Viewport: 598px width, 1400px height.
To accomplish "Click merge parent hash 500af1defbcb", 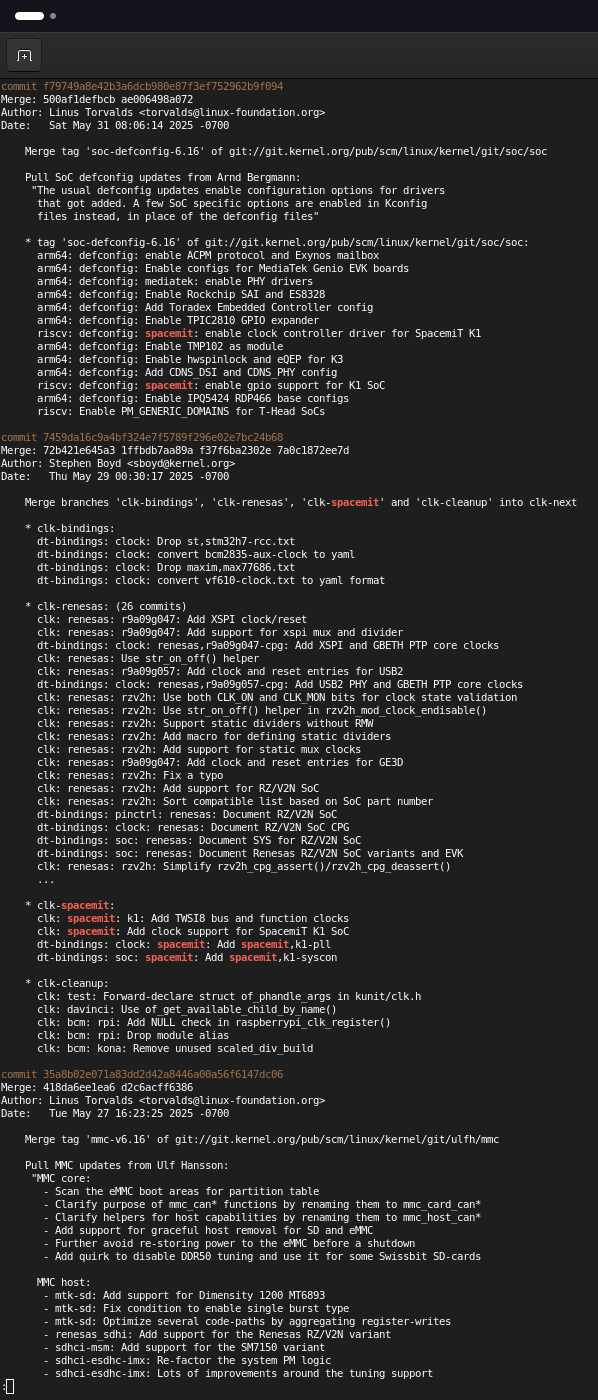I will point(79,100).
